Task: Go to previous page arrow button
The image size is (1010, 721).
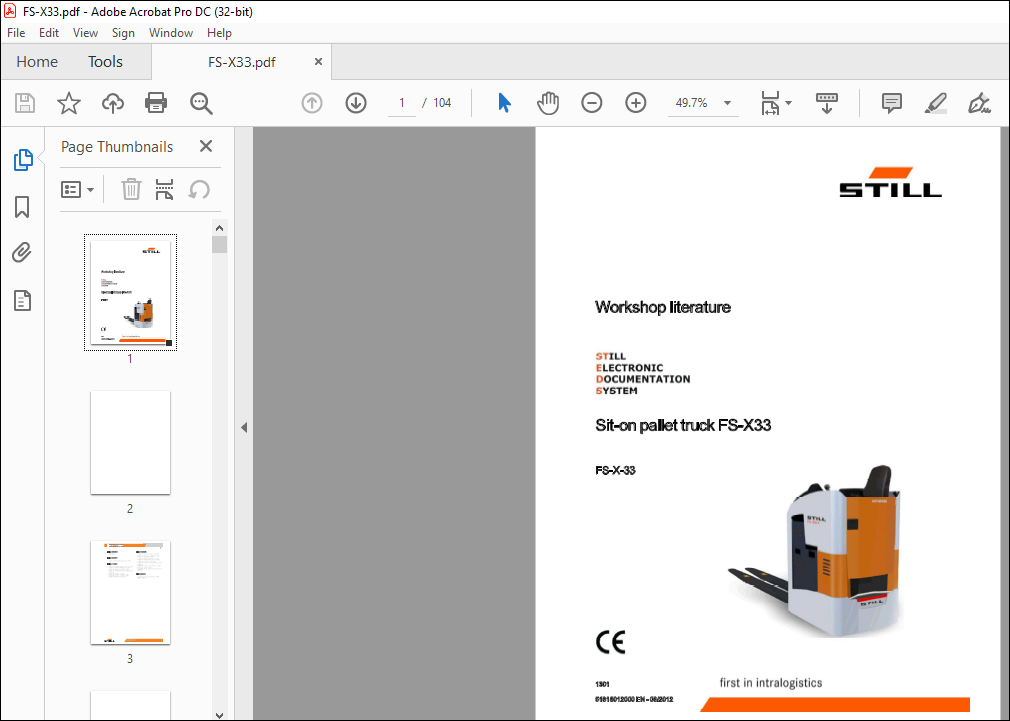Action: pyautogui.click(x=312, y=103)
